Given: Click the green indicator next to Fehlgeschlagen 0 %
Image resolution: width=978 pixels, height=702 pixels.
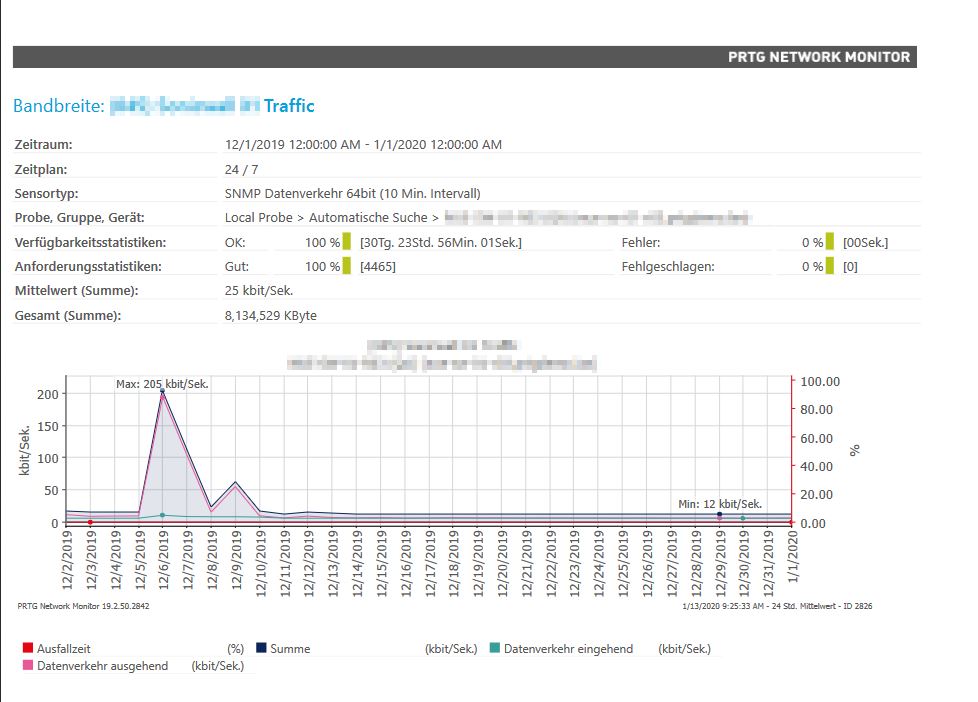Looking at the screenshot, I should coord(830,266).
